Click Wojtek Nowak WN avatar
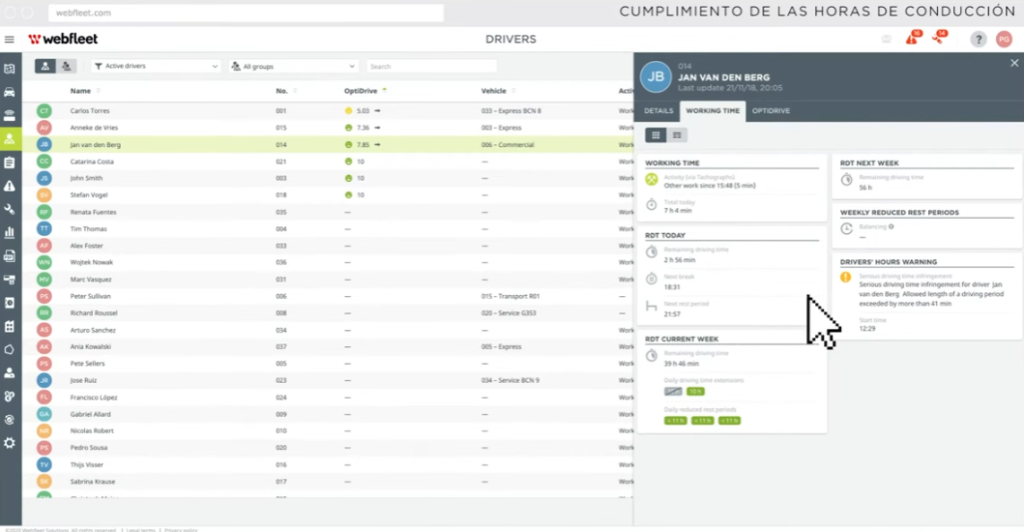 [44, 262]
